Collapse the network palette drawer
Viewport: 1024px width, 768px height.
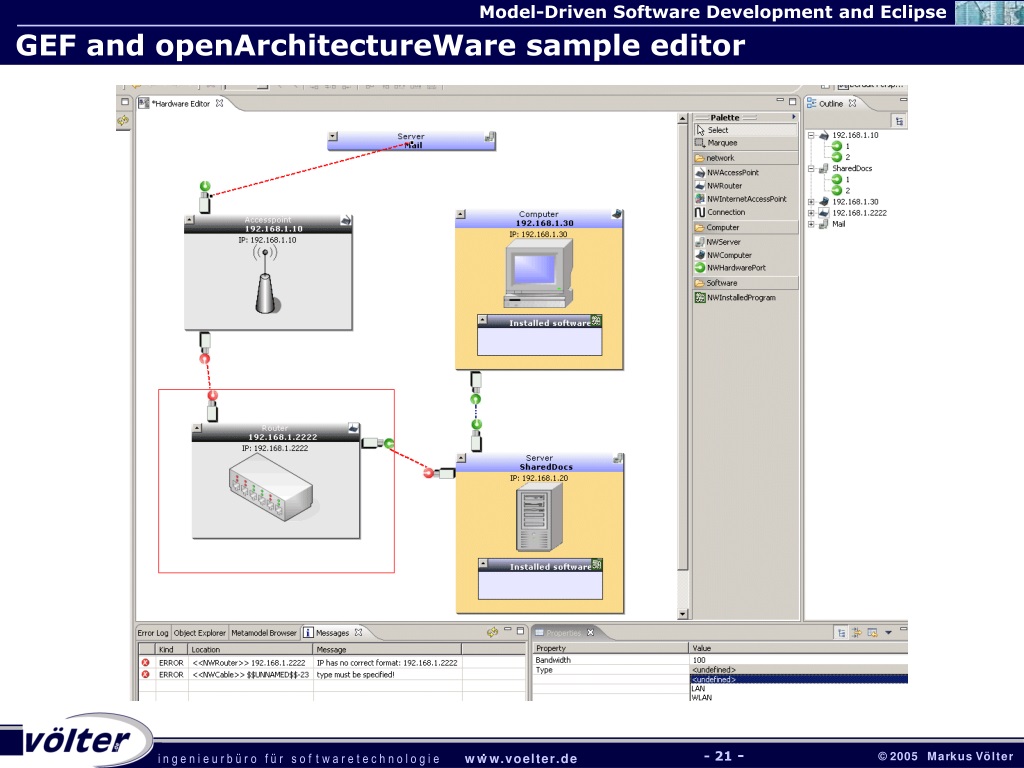pyautogui.click(x=745, y=158)
